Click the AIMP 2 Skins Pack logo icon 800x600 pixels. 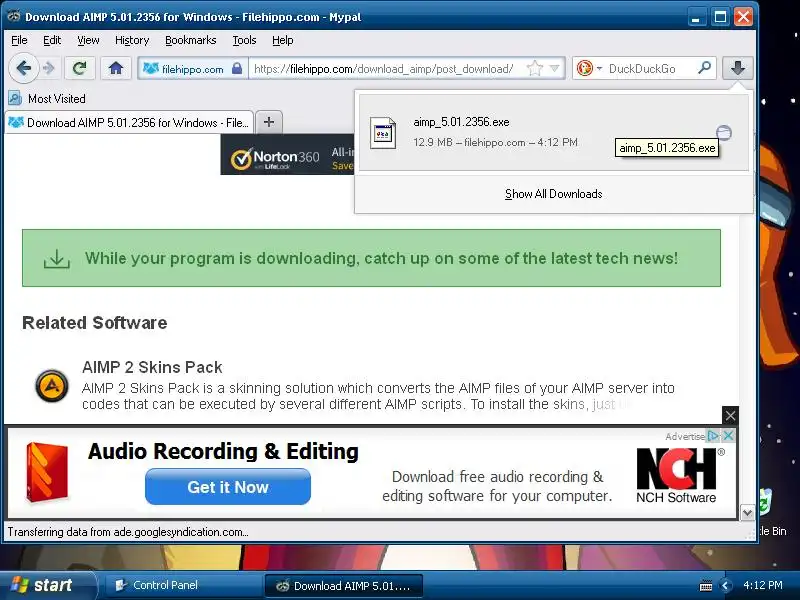click(52, 385)
